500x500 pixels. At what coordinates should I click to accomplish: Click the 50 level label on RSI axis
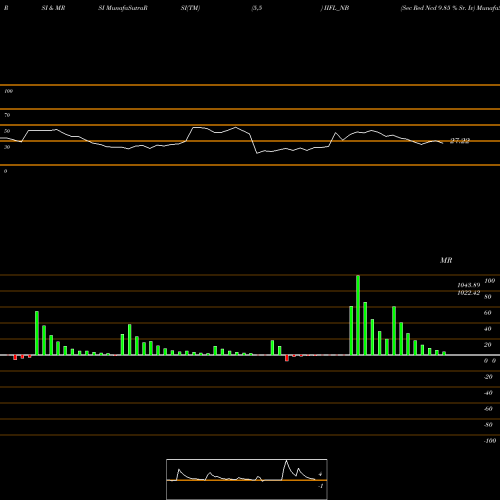tap(7, 131)
